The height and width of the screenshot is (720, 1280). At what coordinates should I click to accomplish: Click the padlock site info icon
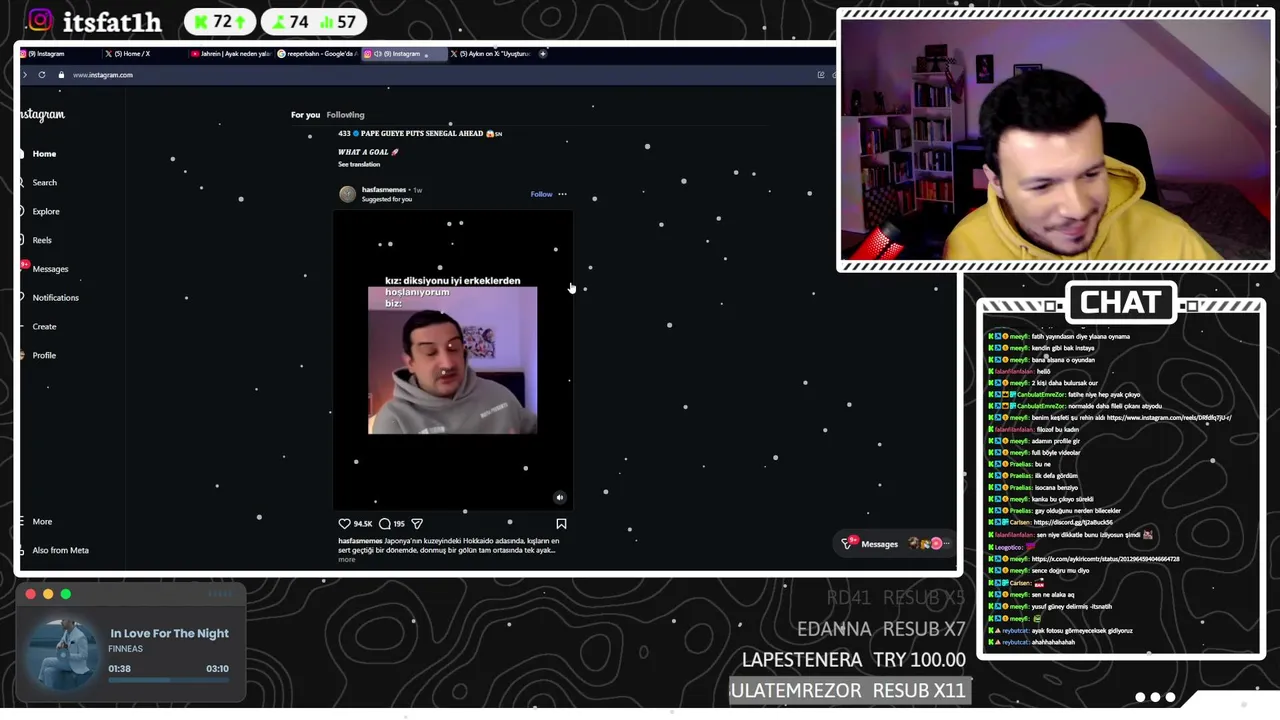coord(61,75)
